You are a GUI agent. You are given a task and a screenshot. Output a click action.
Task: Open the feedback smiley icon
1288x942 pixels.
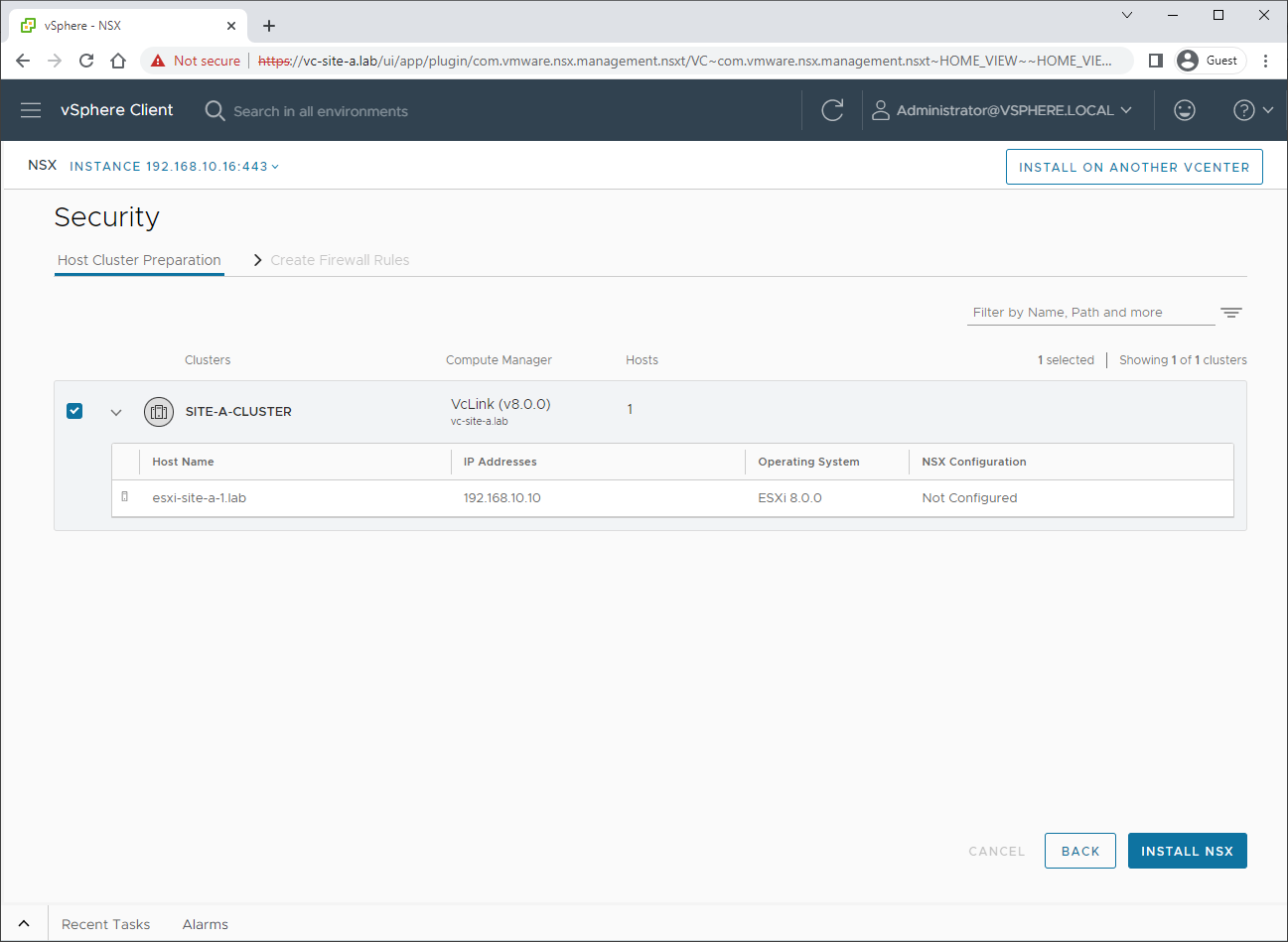tap(1185, 110)
